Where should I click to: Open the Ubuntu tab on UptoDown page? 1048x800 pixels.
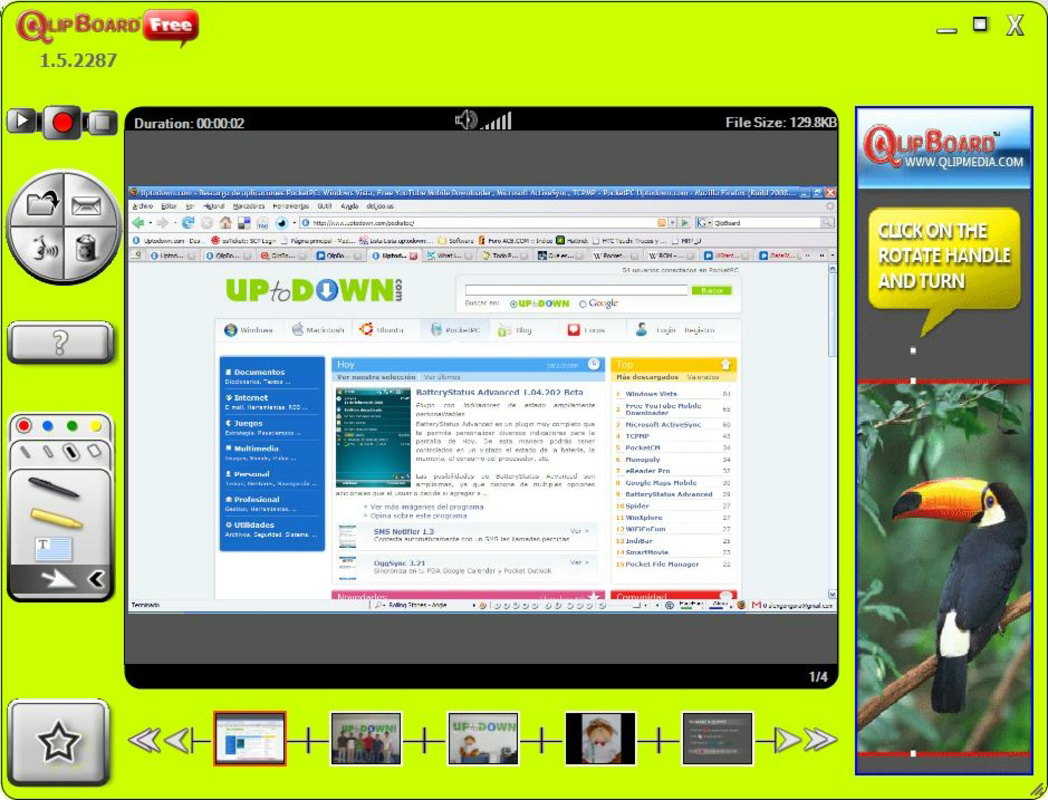(x=382, y=330)
